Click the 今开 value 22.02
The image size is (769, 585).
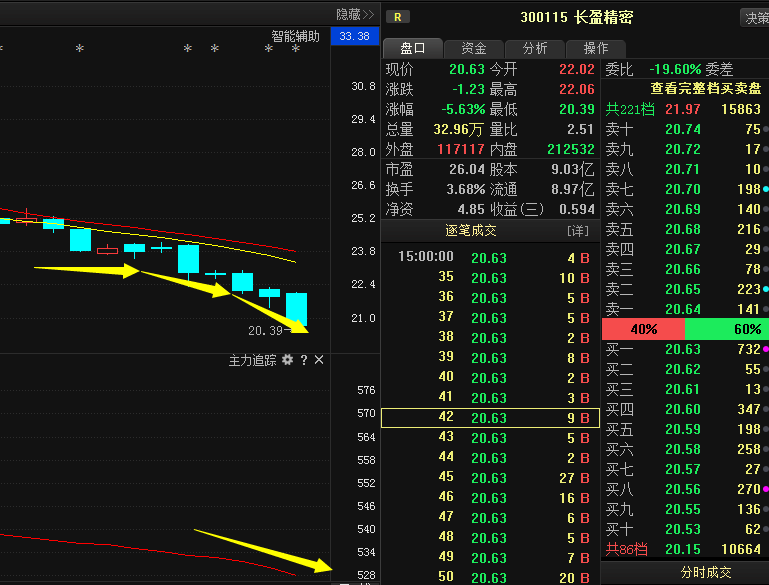point(576,69)
